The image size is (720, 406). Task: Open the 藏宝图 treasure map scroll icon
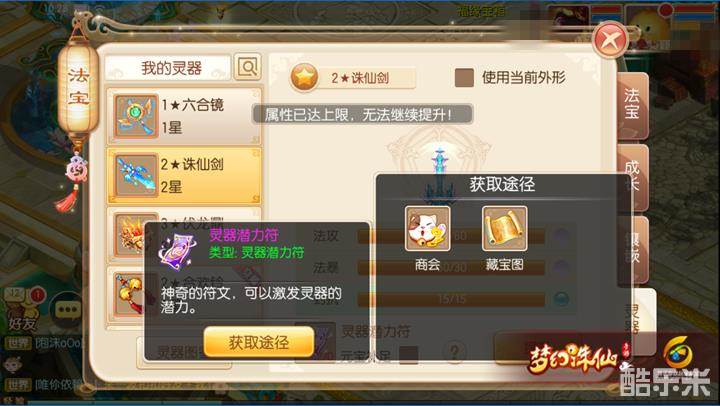(504, 228)
